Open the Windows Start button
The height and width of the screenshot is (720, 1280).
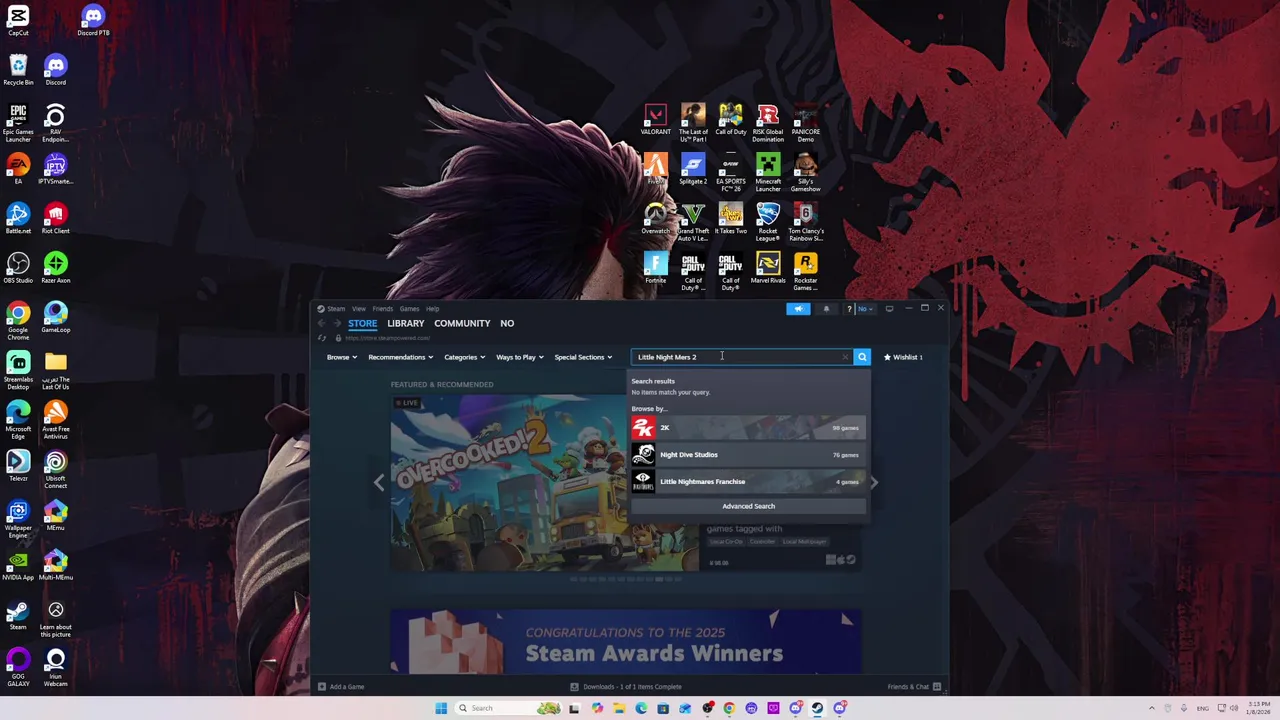point(441,708)
